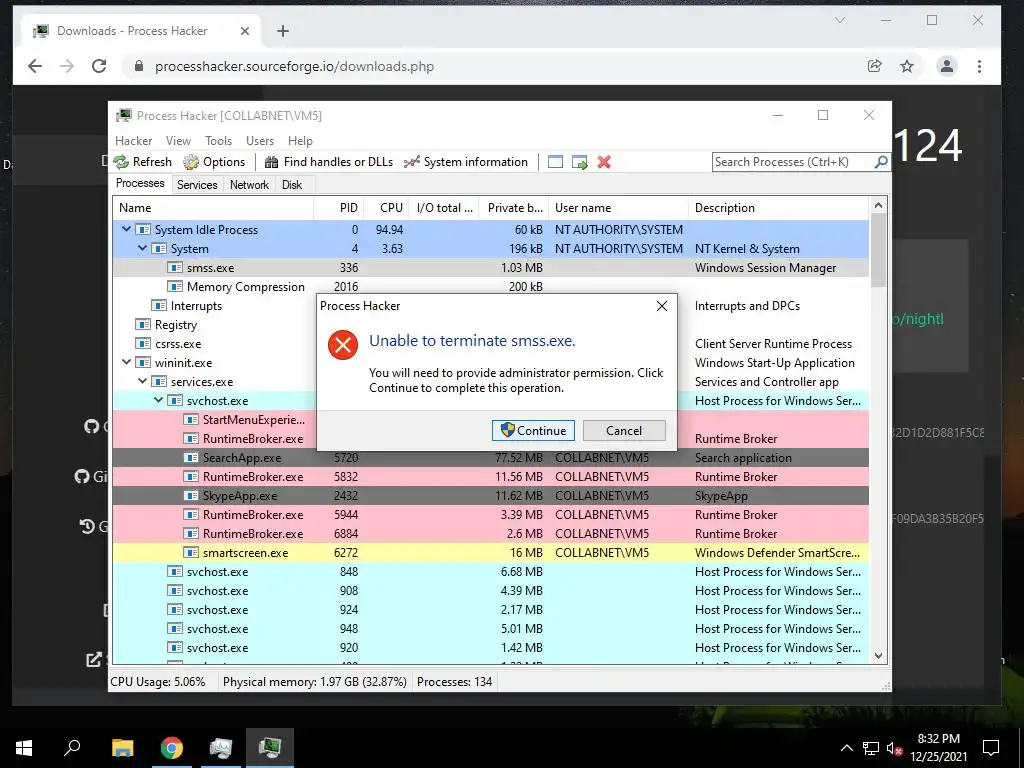Select the svchost.exe row with PID 848
Viewport: 1024px width, 768px height.
pyautogui.click(x=491, y=571)
